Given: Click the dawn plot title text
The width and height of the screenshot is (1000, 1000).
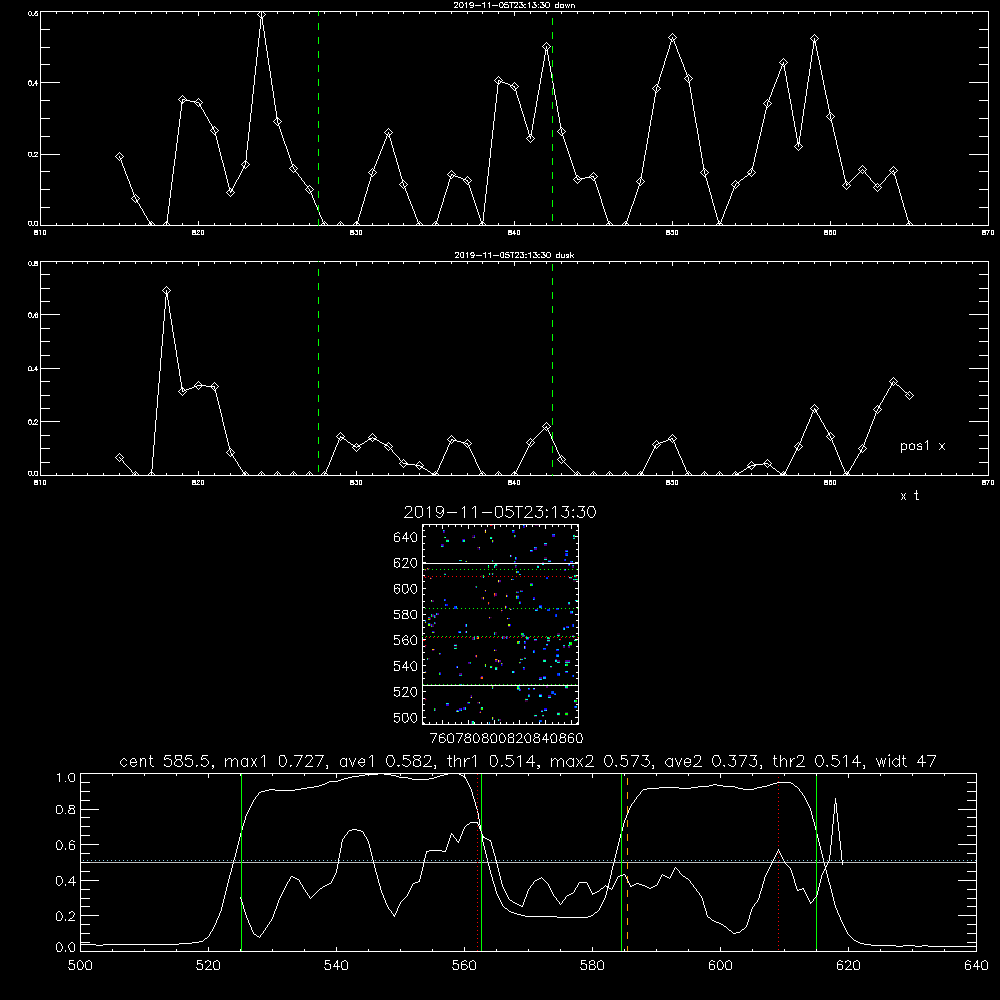Looking at the screenshot, I should 514,5.
